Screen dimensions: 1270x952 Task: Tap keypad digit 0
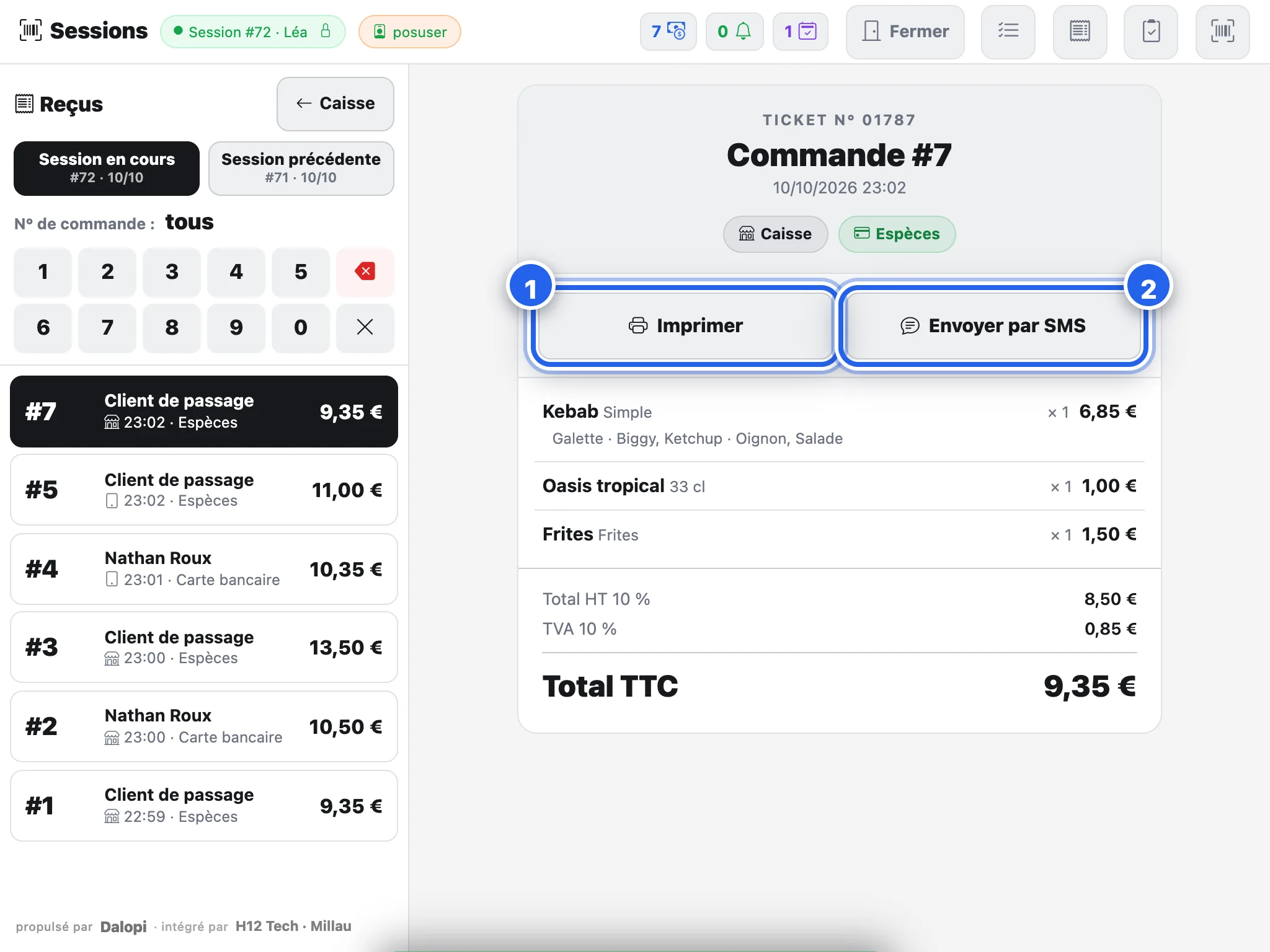coord(301,327)
